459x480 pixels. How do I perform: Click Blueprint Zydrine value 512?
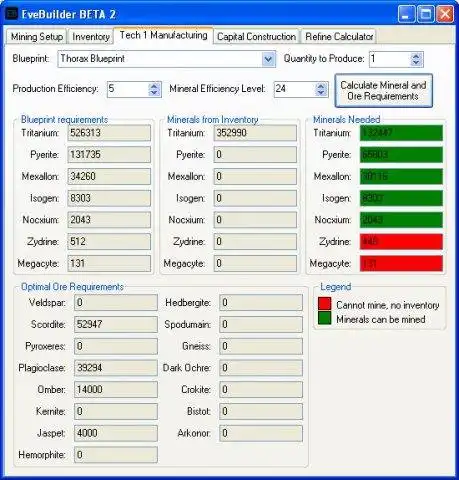pyautogui.click(x=109, y=242)
